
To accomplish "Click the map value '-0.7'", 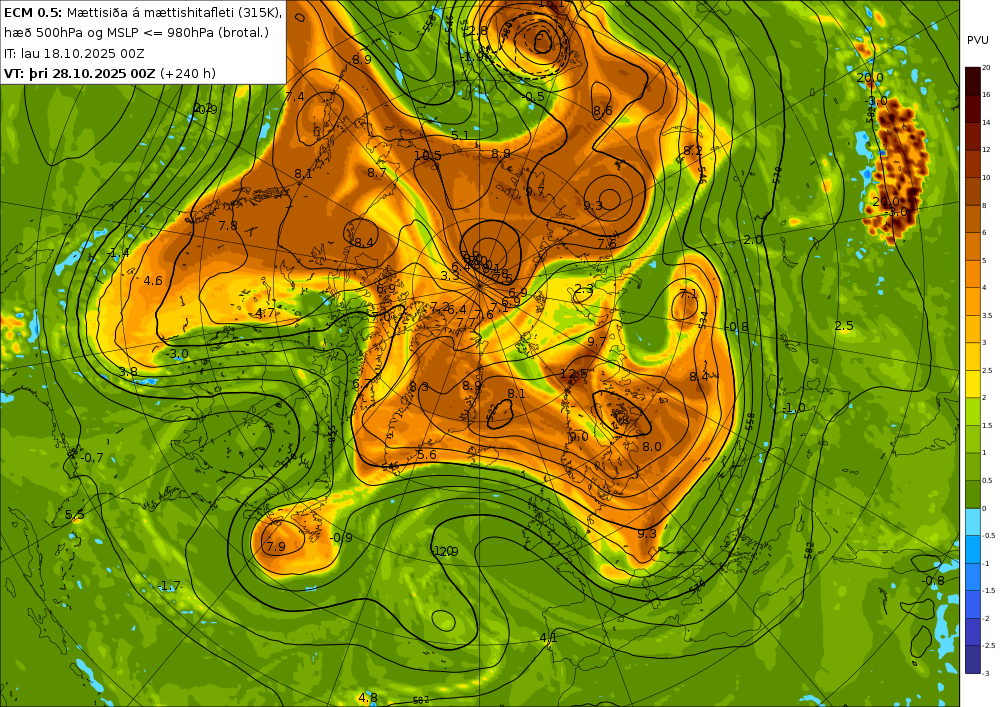I will (x=92, y=458).
